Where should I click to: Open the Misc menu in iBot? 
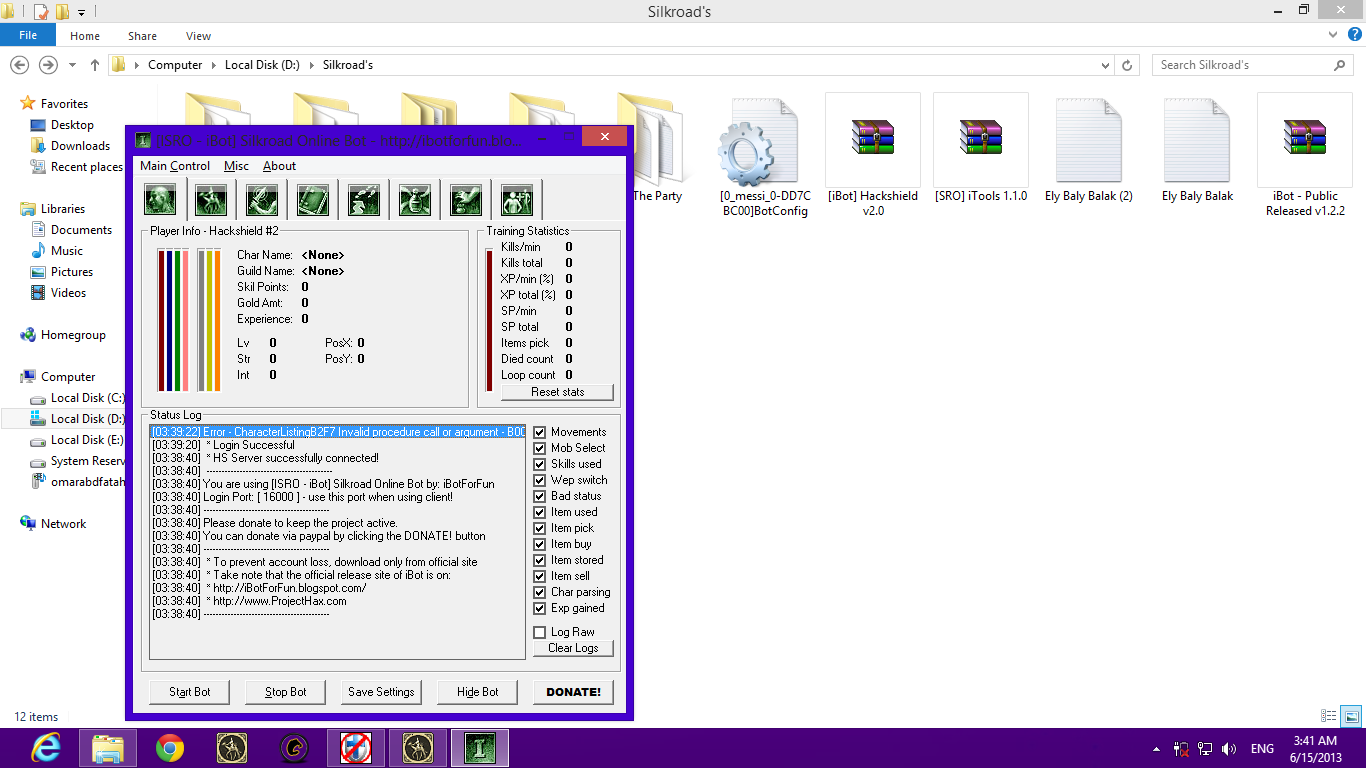click(236, 166)
